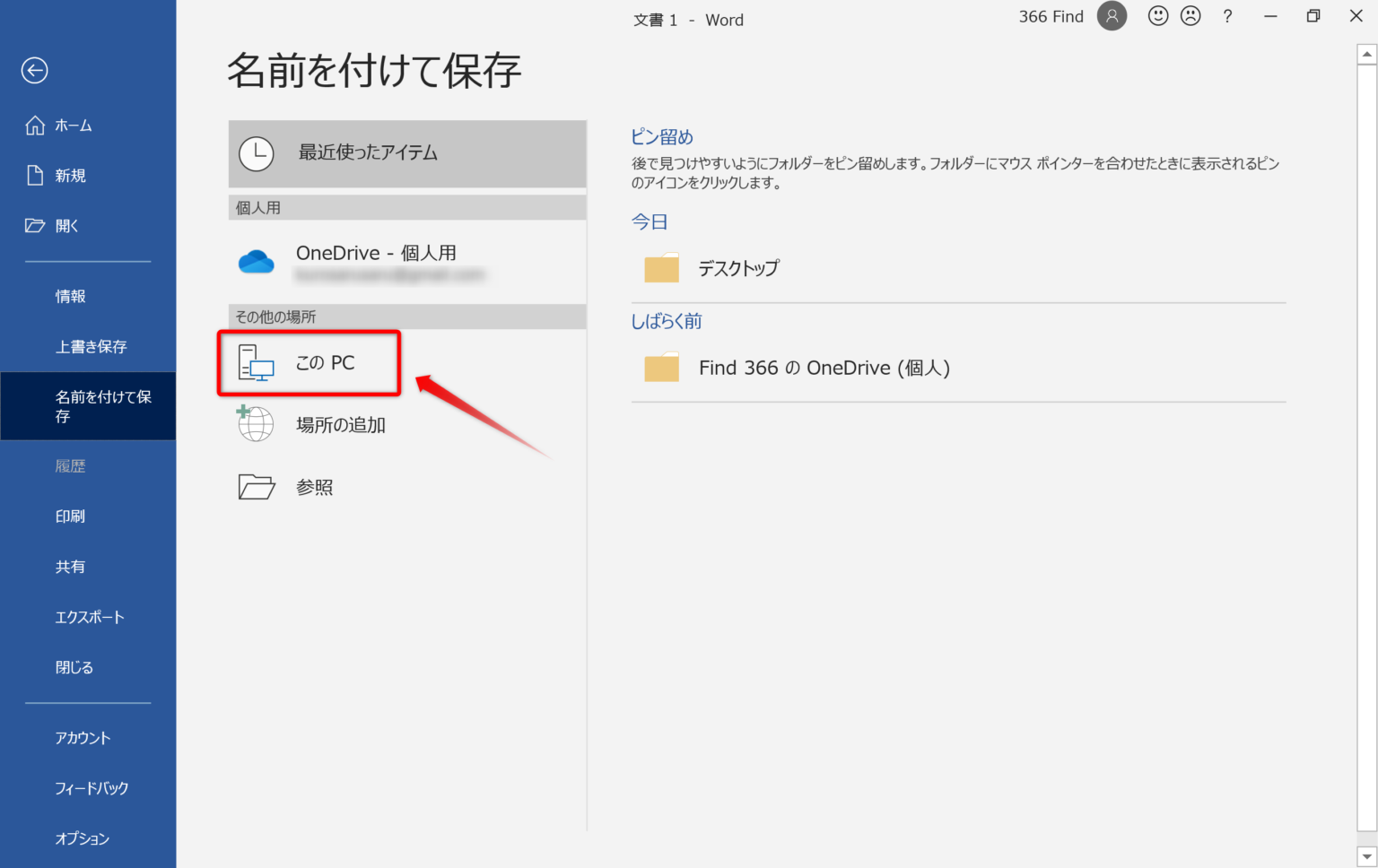
Task: Click the 最近使ったアイテム clock icon
Action: 256,153
